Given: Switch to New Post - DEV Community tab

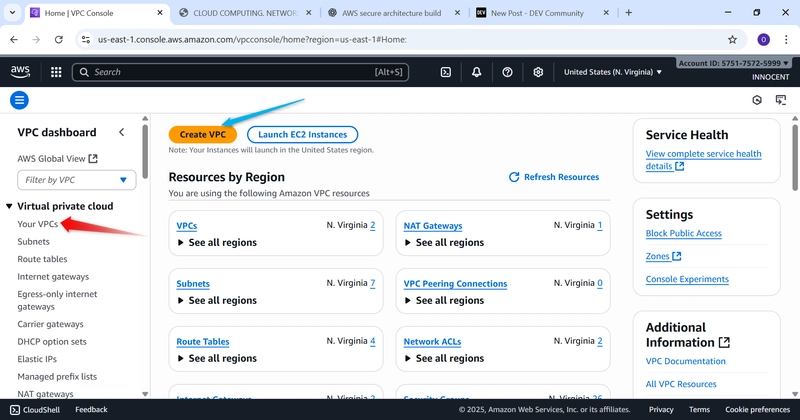Looking at the screenshot, I should (x=537, y=13).
